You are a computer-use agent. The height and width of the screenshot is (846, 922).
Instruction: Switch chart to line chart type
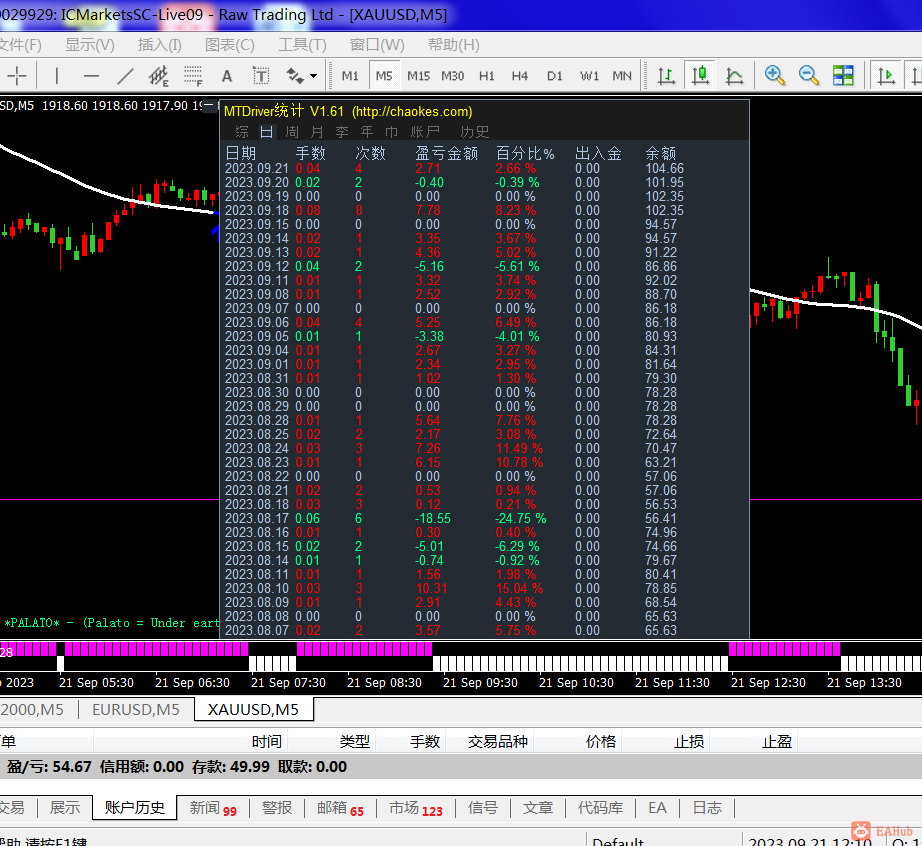[x=734, y=76]
